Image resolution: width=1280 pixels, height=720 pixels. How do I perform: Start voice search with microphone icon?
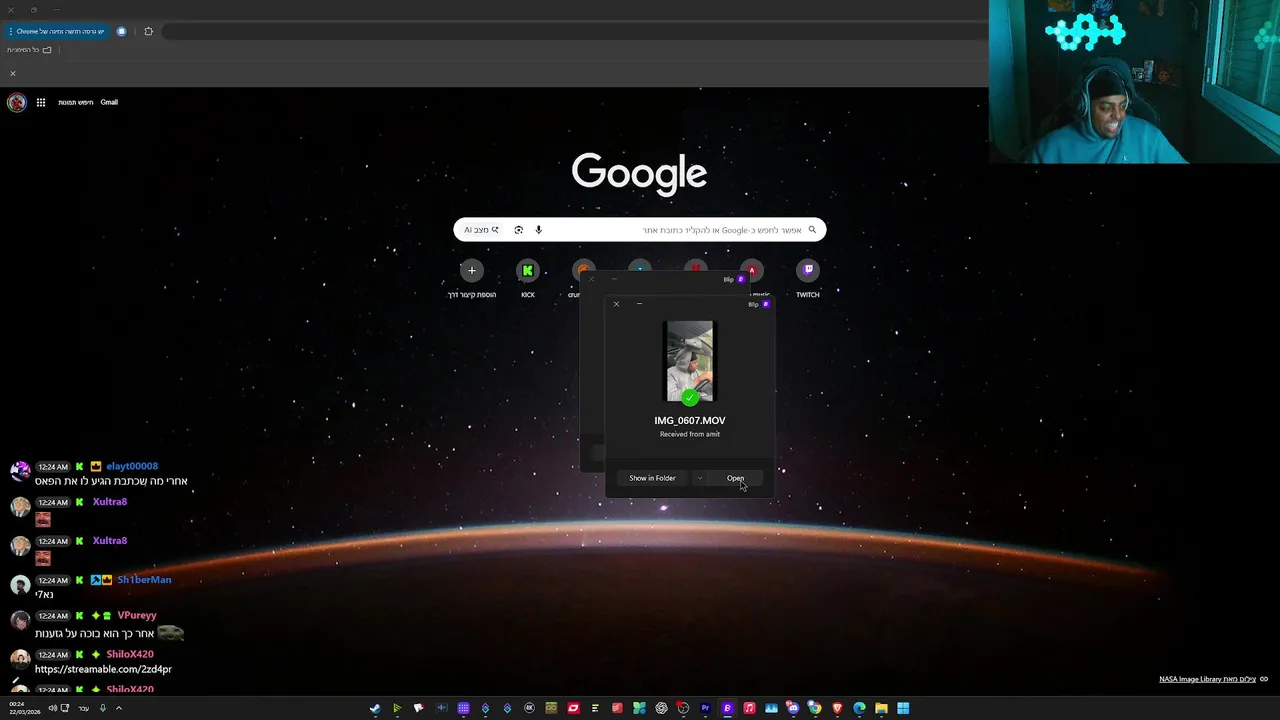pos(538,230)
